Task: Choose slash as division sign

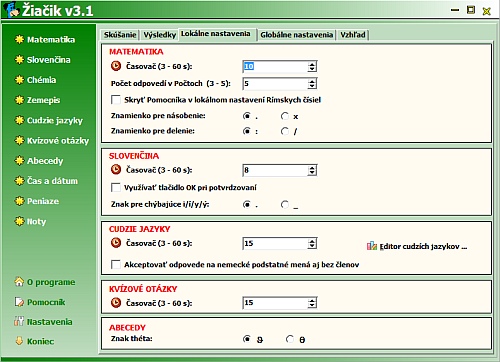Action: [x=285, y=131]
